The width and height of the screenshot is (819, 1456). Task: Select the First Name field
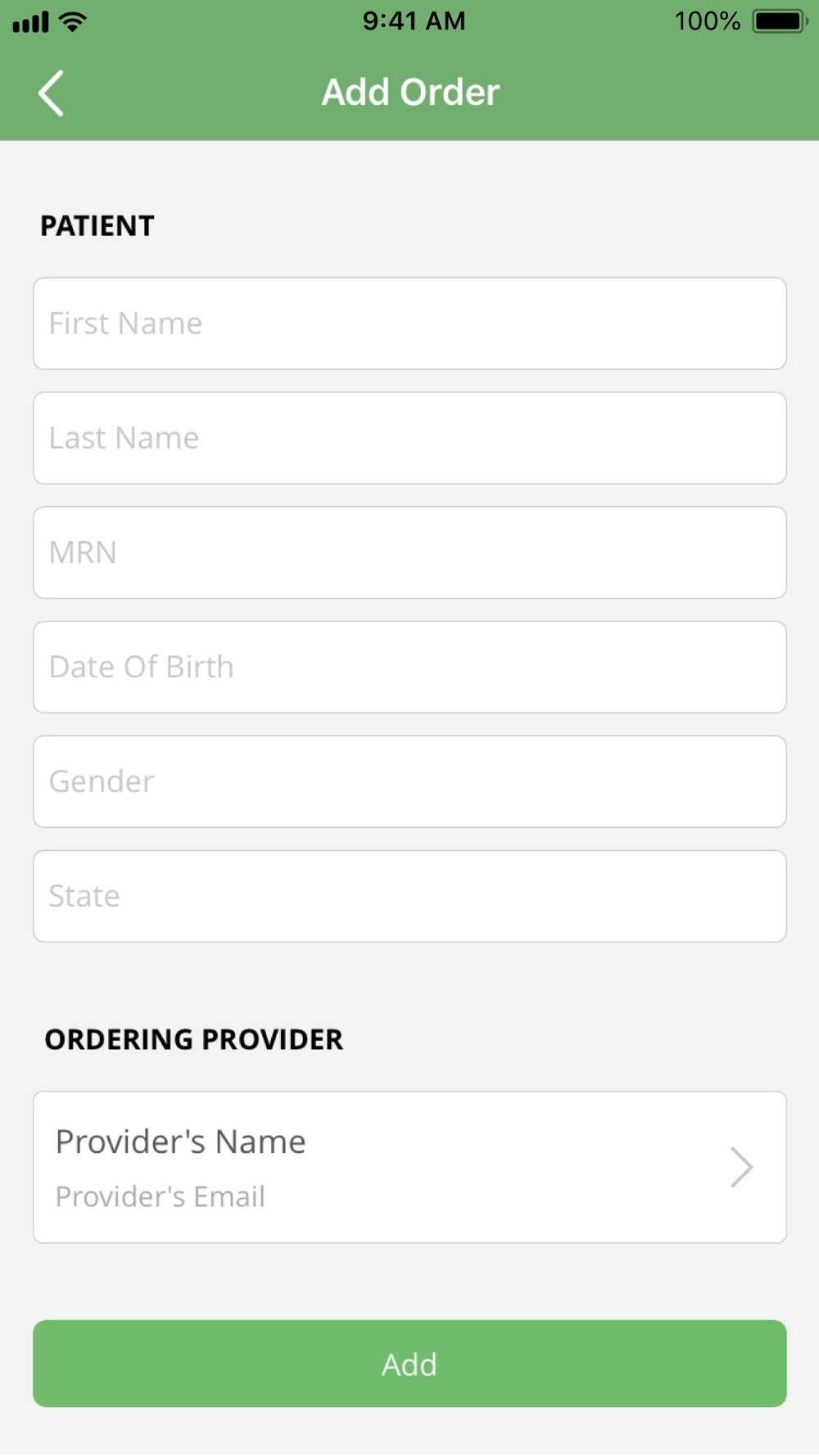(409, 323)
